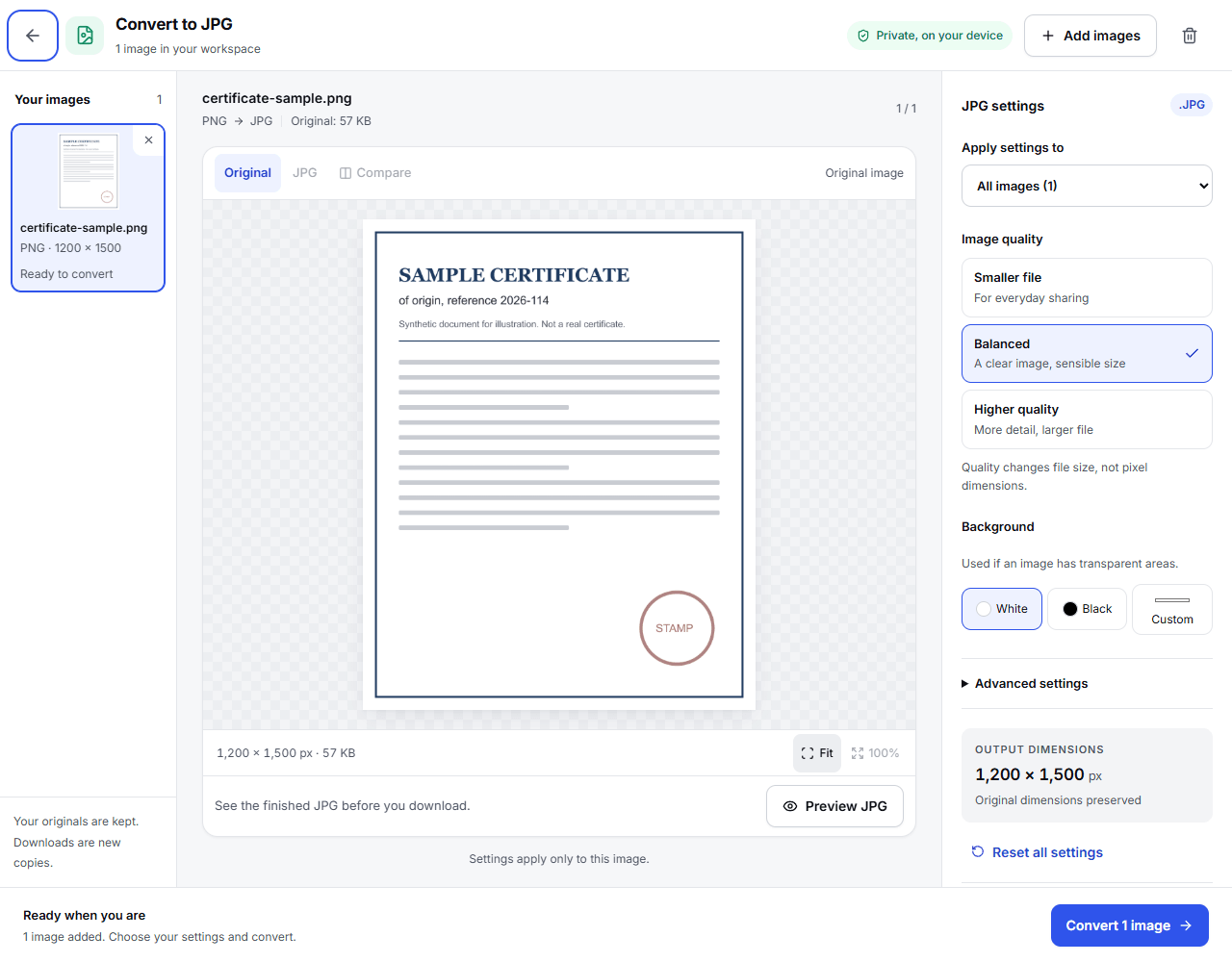Click the 'Original: 57 KB' text
The width and height of the screenshot is (1232, 962).
[x=331, y=121]
